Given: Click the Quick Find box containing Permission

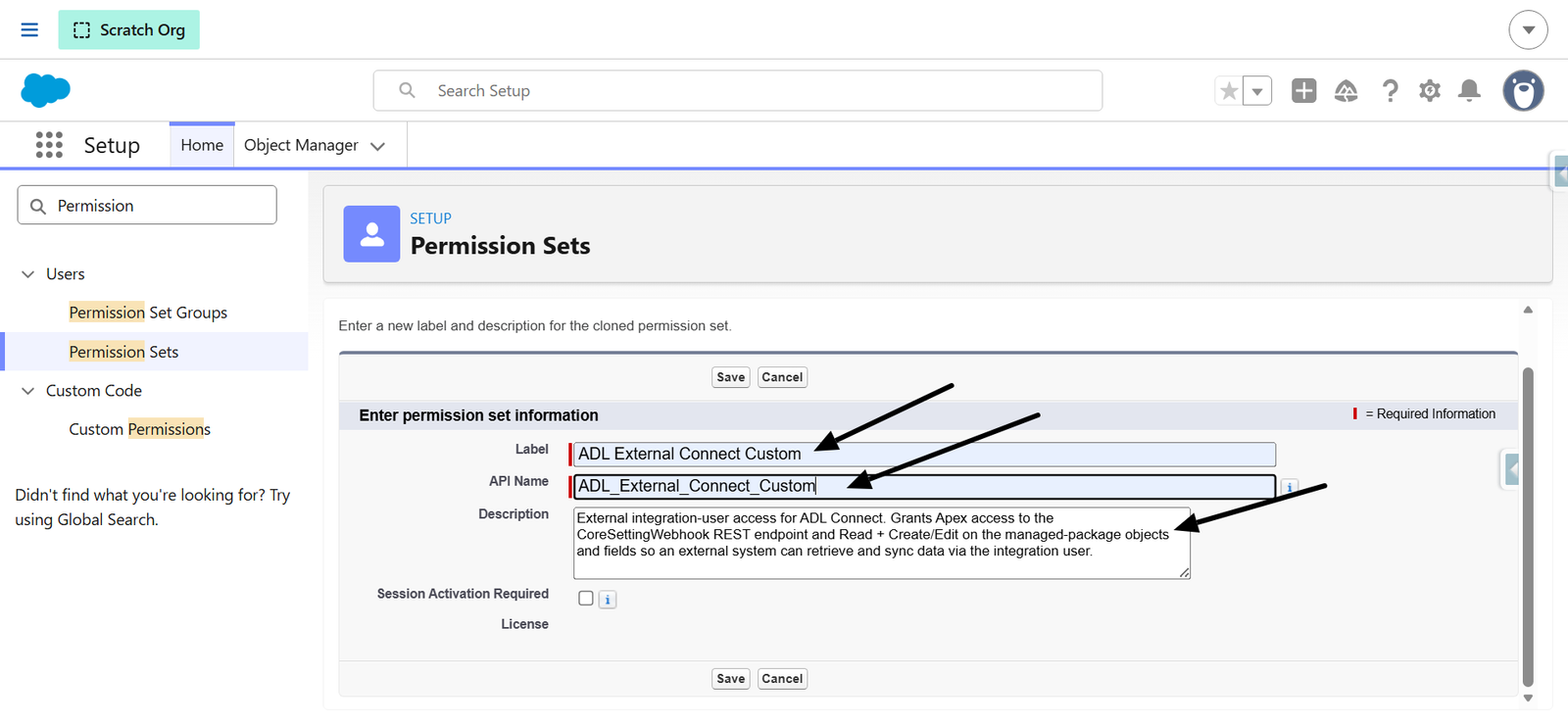Looking at the screenshot, I should [147, 206].
